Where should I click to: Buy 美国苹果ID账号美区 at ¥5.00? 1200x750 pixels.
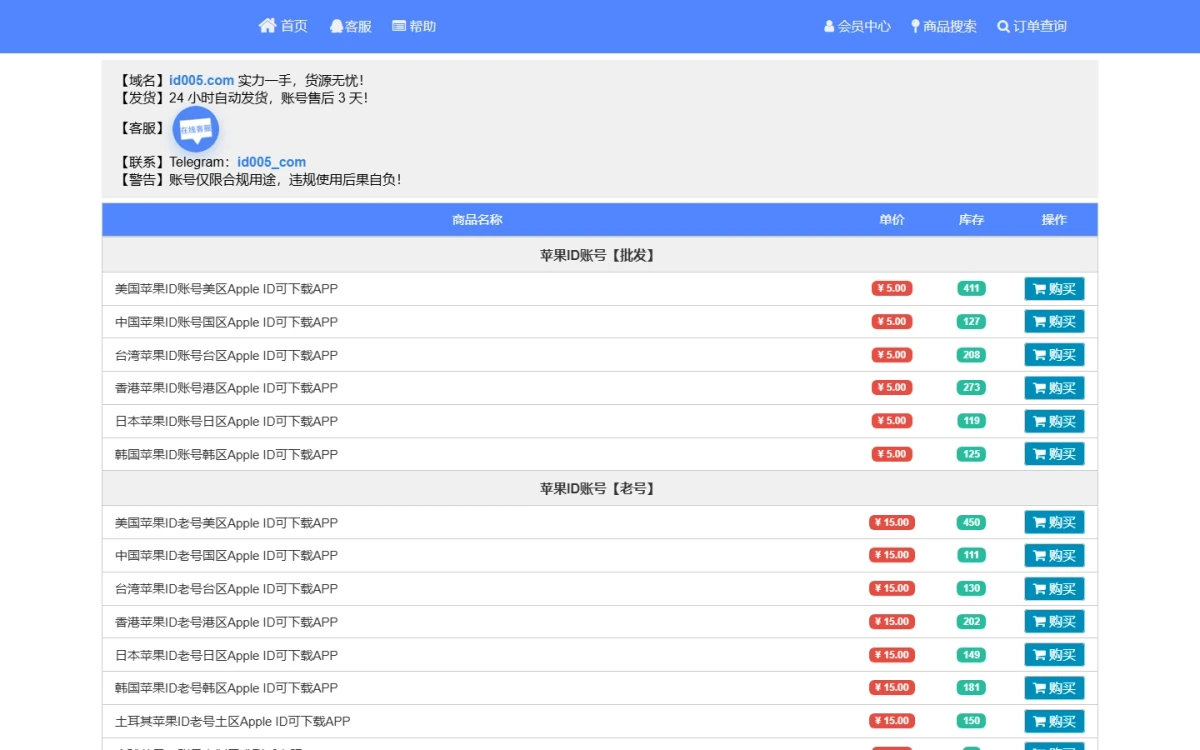pos(1054,289)
